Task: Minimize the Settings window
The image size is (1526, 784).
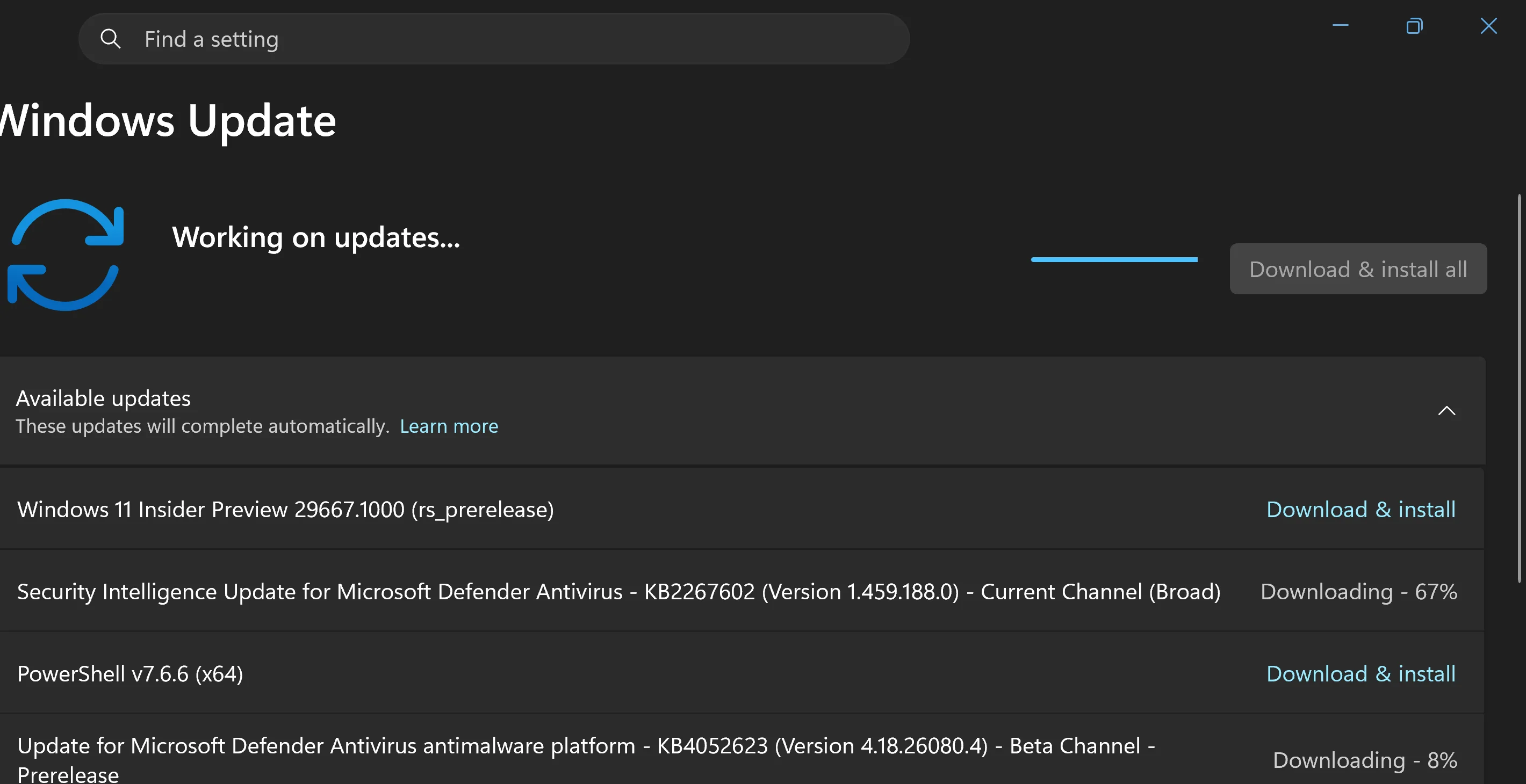Action: point(1340,25)
